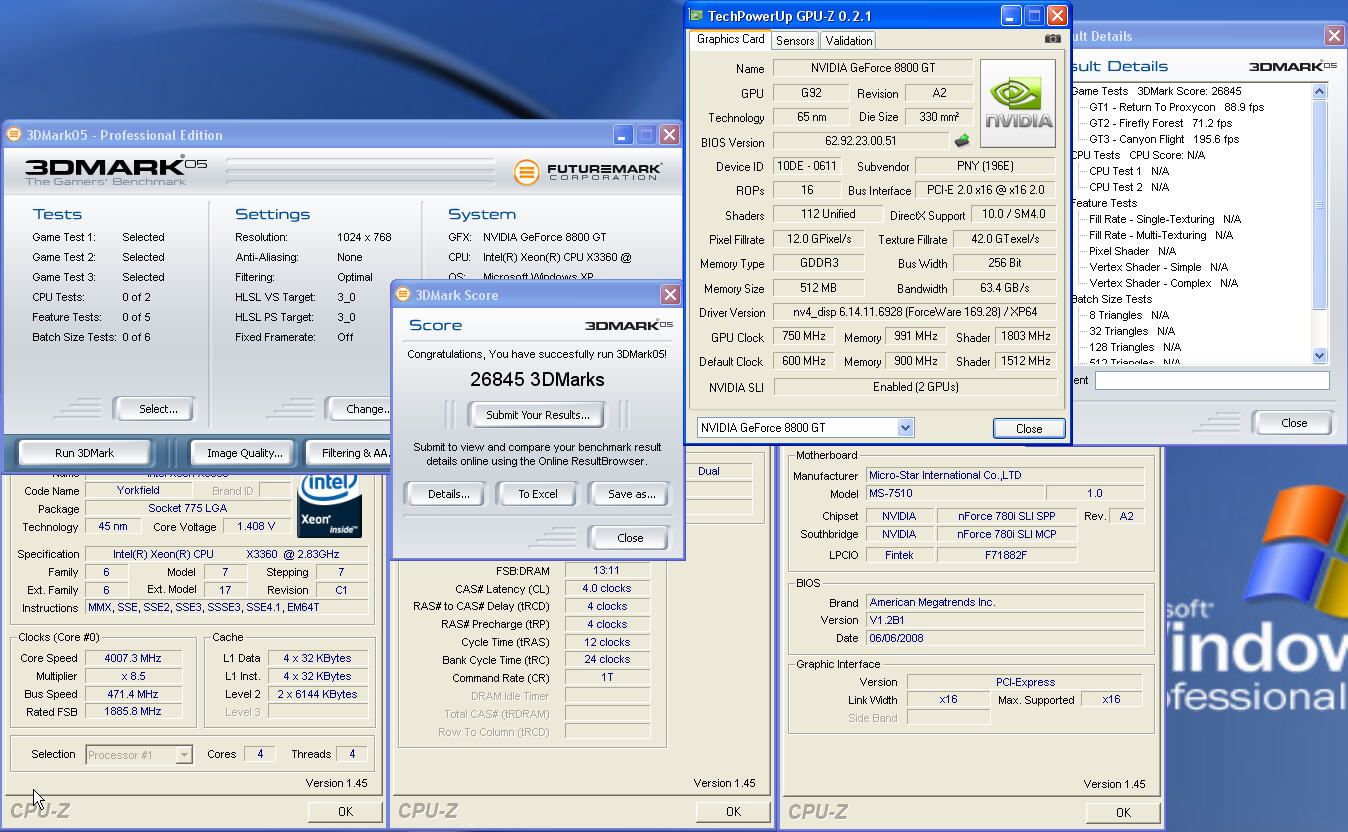Click the Bus Speed 471.4 MHz value
The image size is (1348, 832).
134,694
